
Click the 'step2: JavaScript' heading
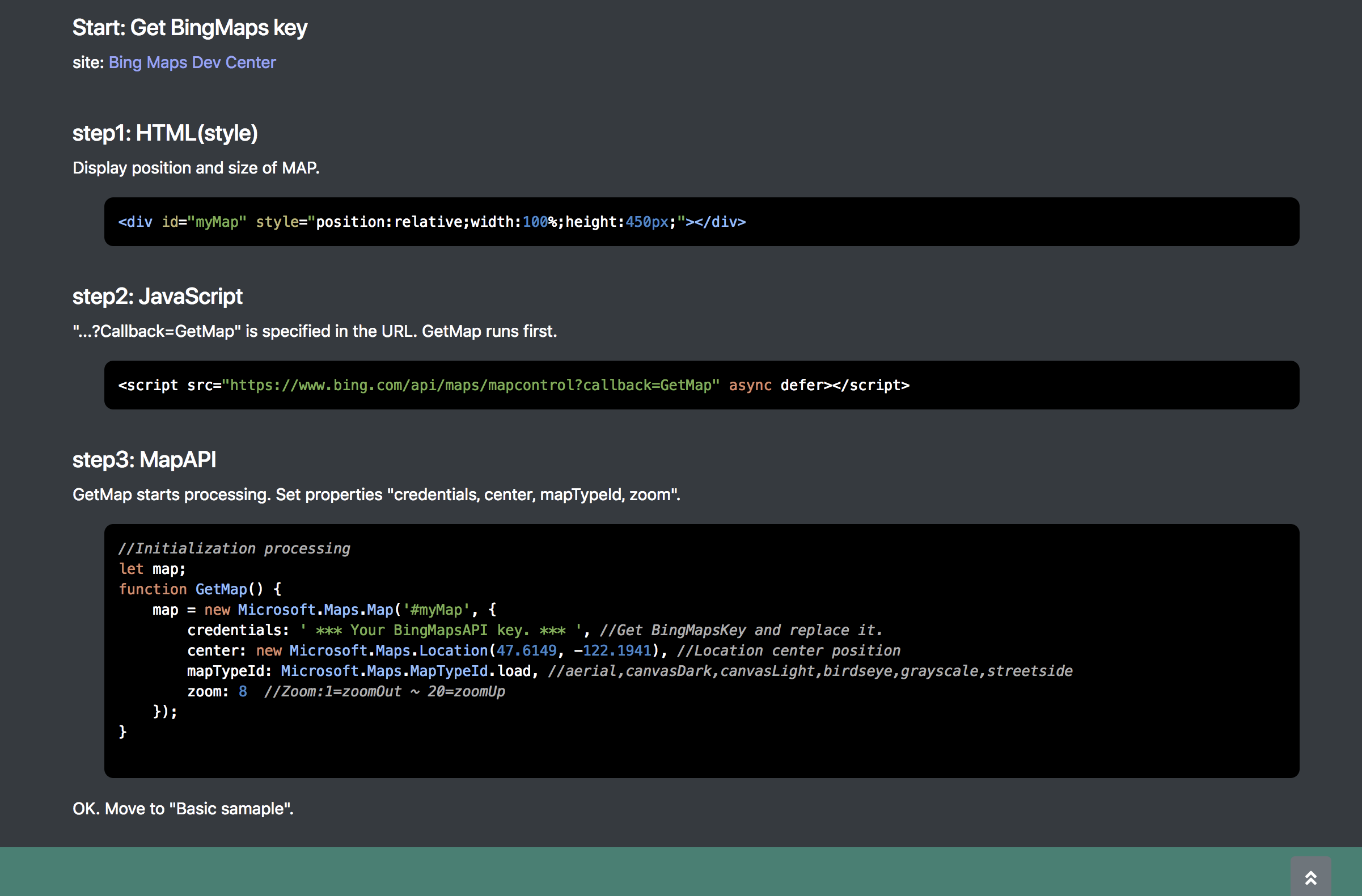tap(158, 297)
